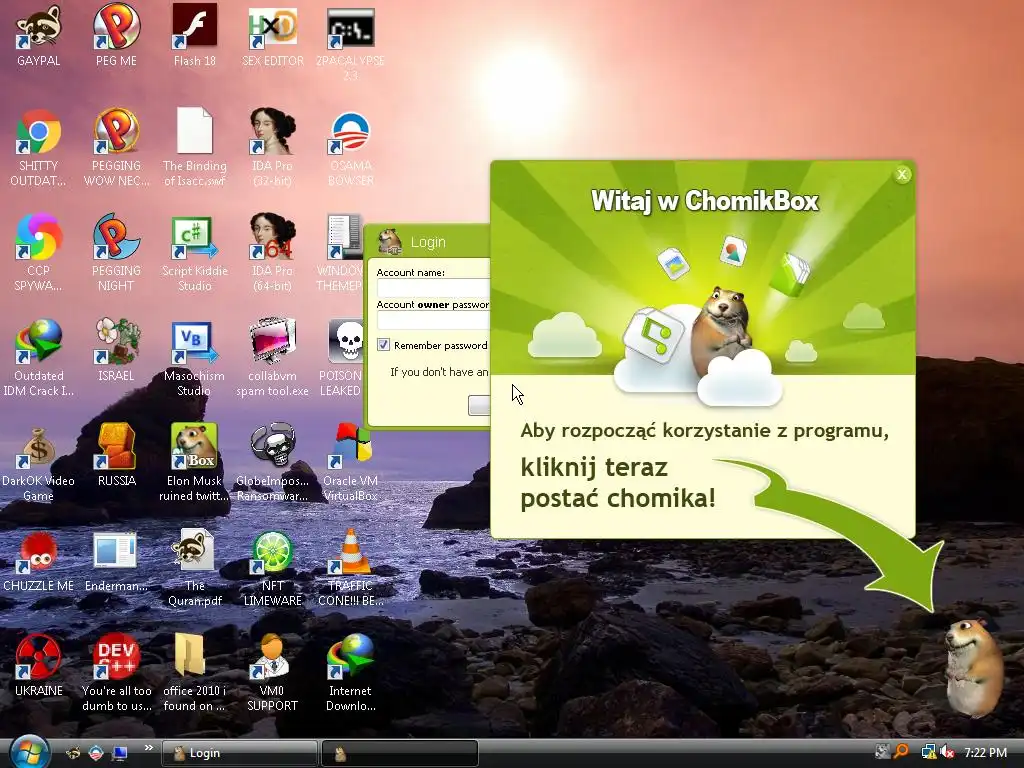This screenshot has width=1024, height=768.
Task: Open the Windows theme patcher shortcut
Action: point(342,253)
